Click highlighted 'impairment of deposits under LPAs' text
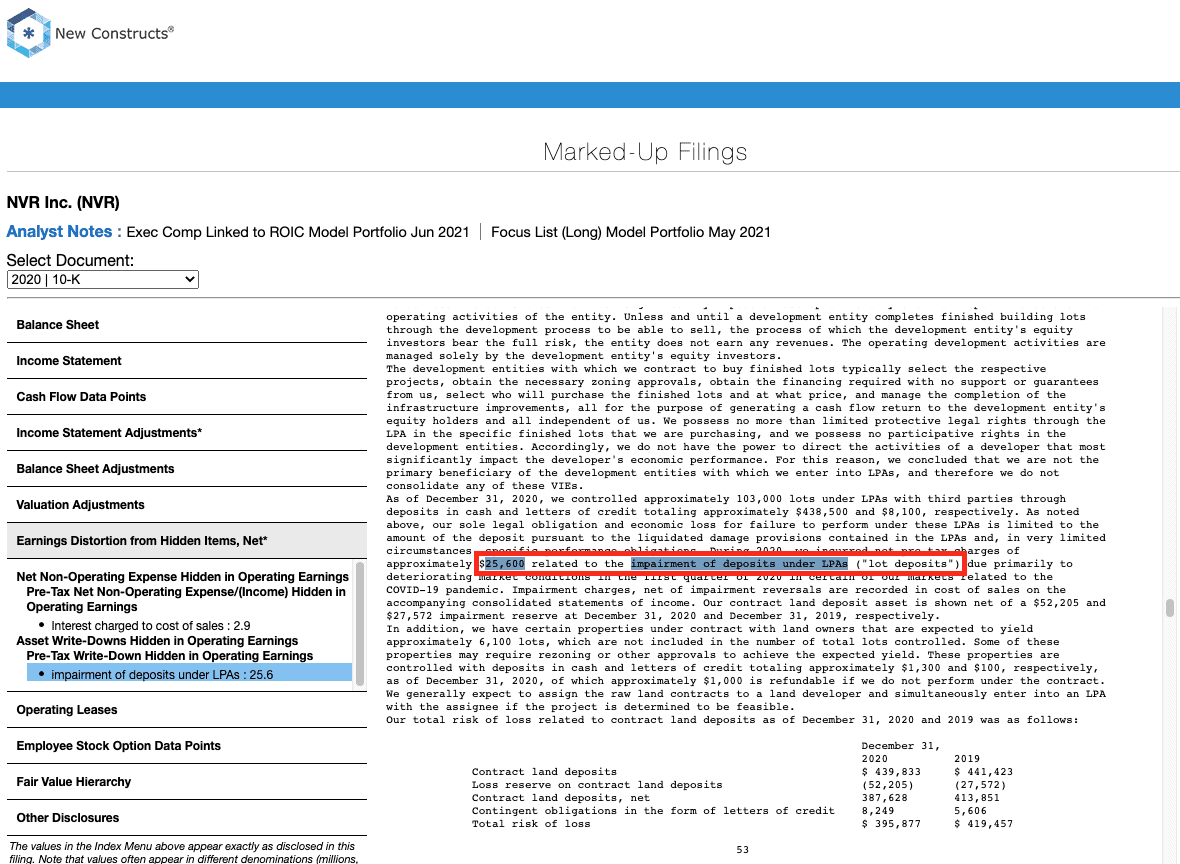Image resolution: width=1180 pixels, height=864 pixels. (x=739, y=564)
